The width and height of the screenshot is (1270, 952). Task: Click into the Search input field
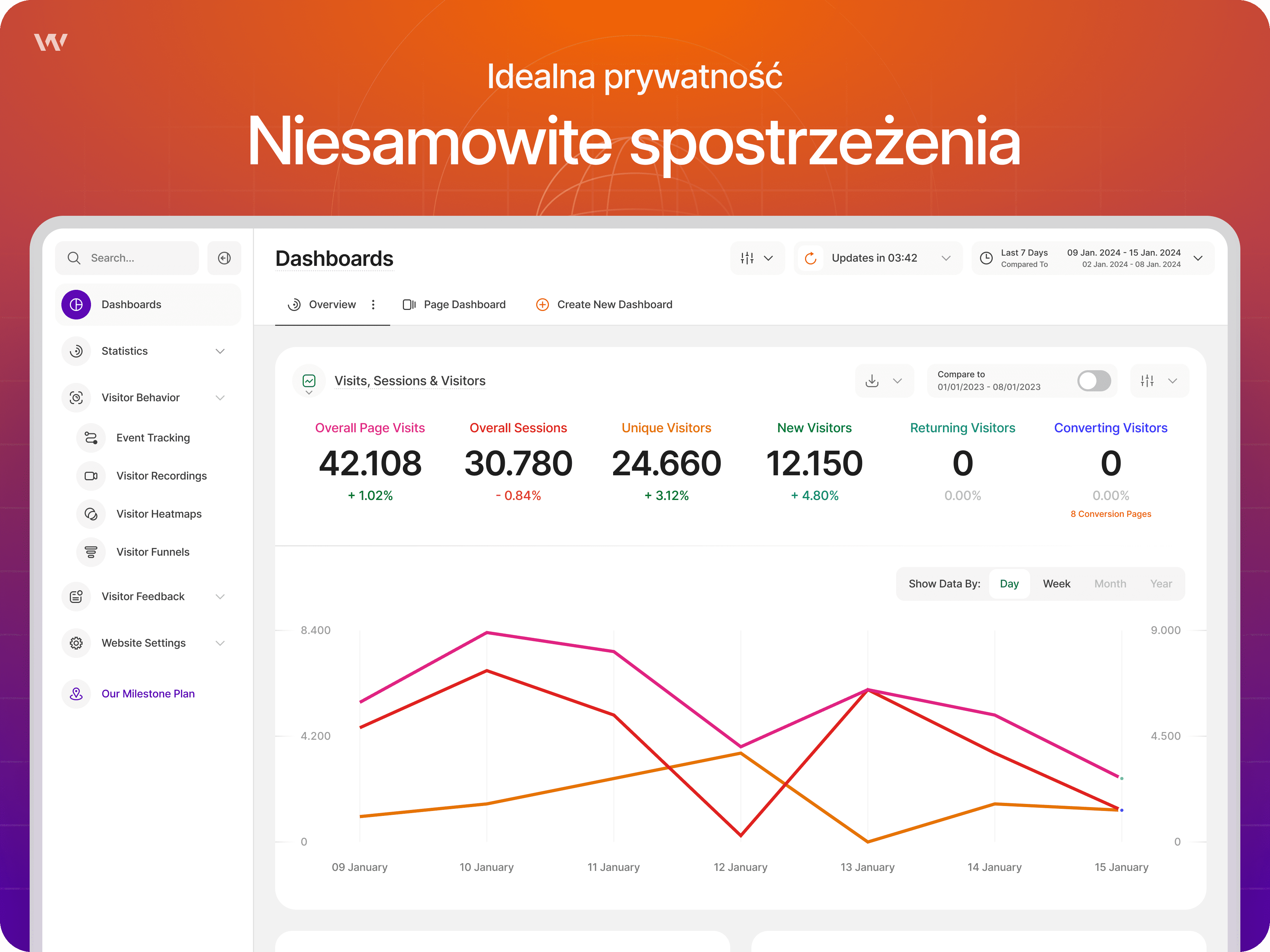coord(127,258)
